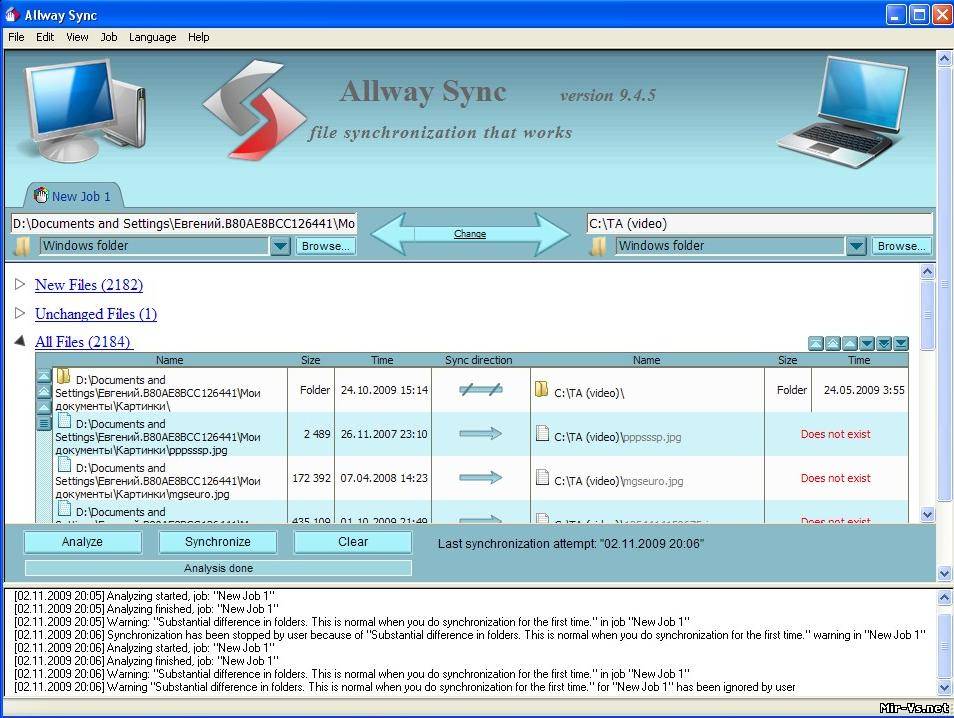The width and height of the screenshot is (954, 718).
Task: Open the left Windows folder type dropdown
Action: coord(280,246)
